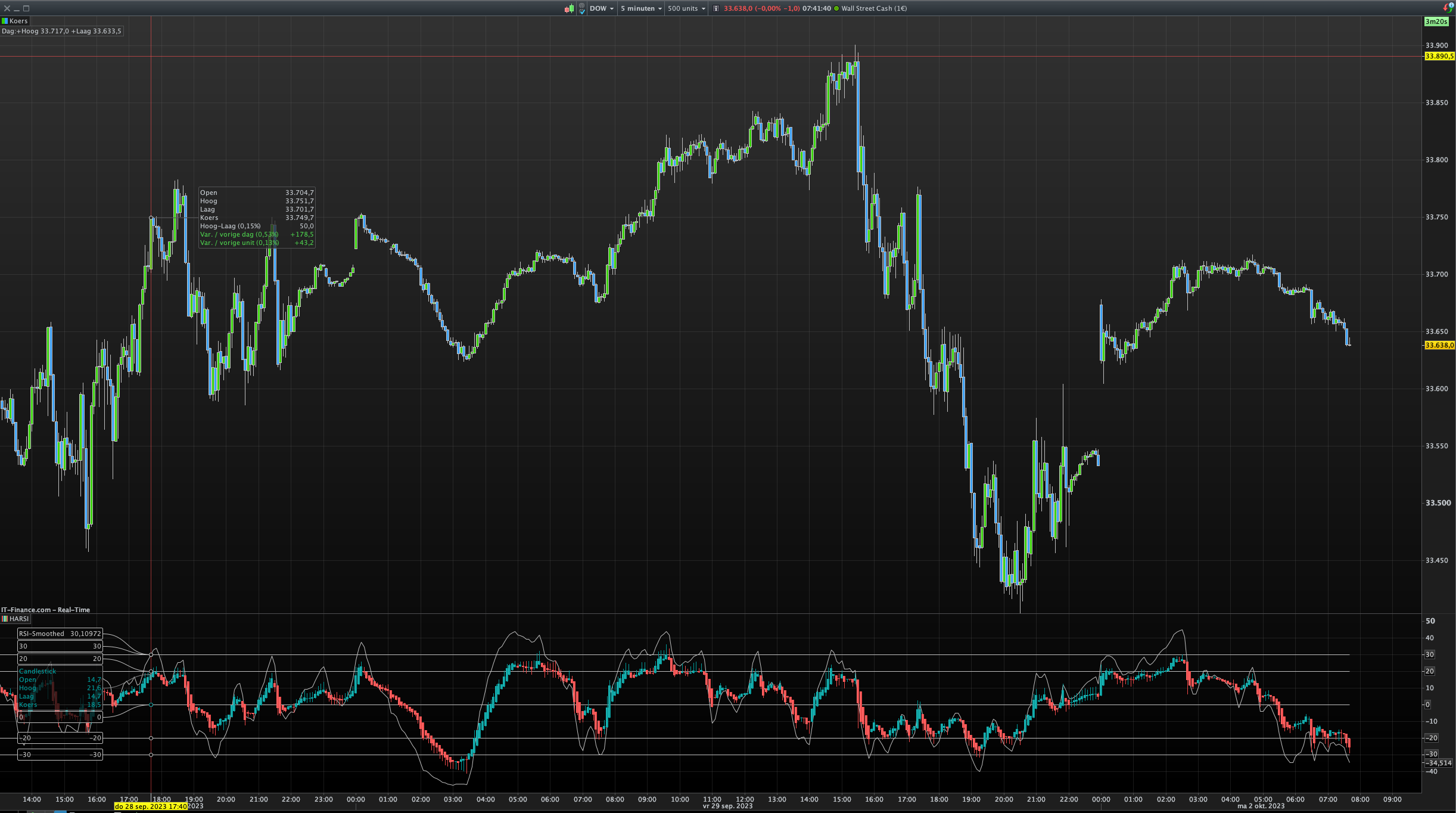Click the RSI-Smoothed value box
This screenshot has width=1456, height=813.
coord(60,634)
